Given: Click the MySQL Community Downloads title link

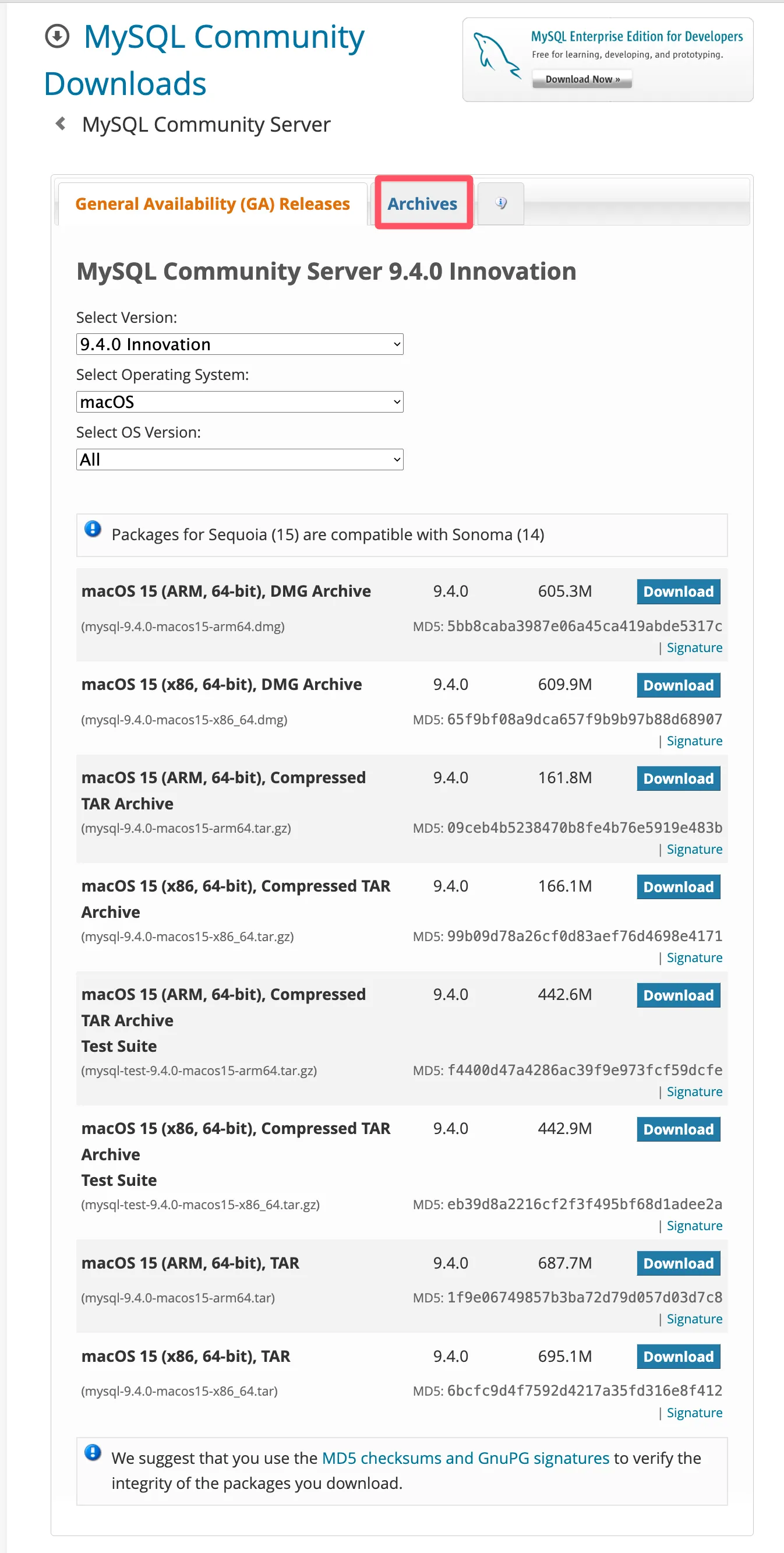Looking at the screenshot, I should (x=205, y=60).
